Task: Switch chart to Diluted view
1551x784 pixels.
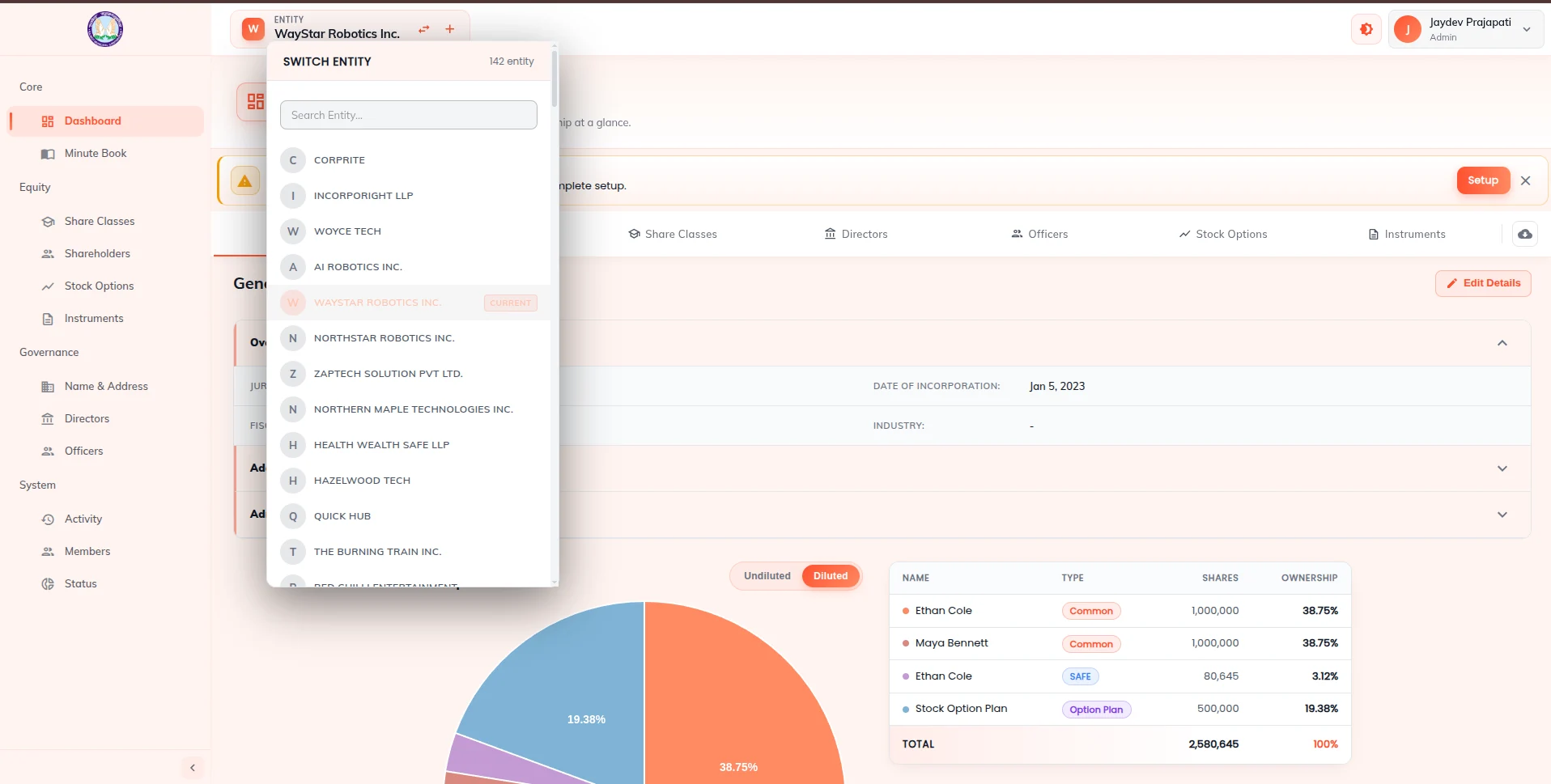Action: click(831, 576)
